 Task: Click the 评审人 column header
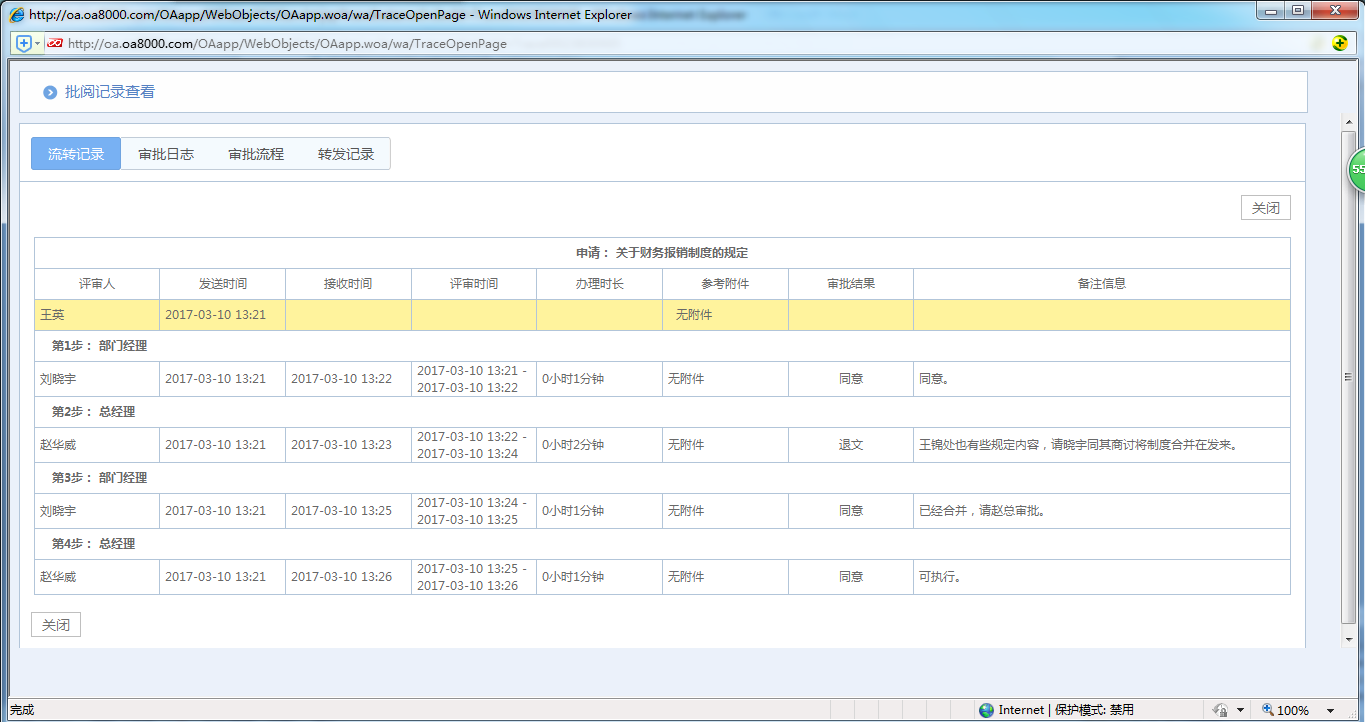click(97, 284)
